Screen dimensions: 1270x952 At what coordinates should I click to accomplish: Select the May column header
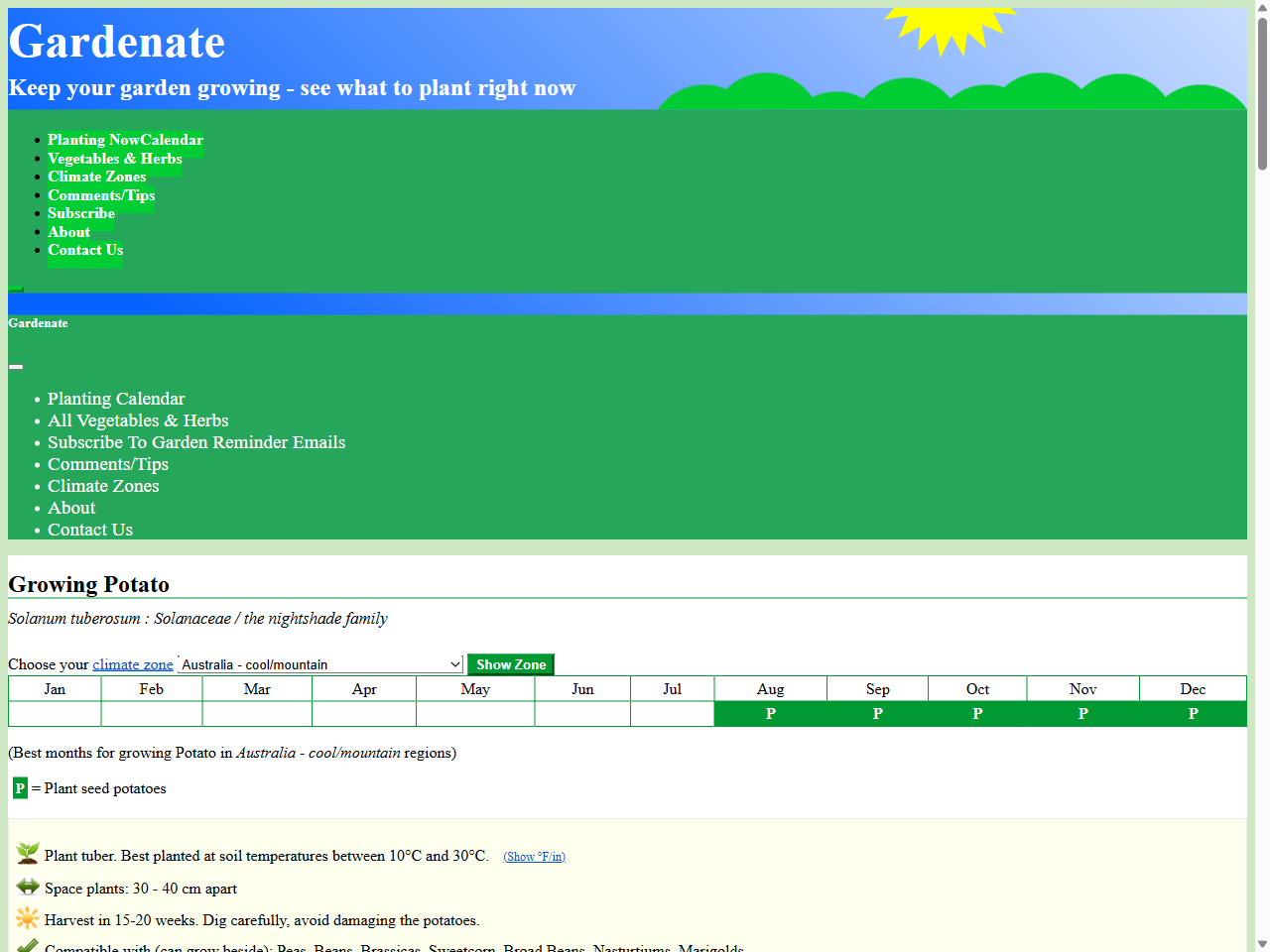475,689
